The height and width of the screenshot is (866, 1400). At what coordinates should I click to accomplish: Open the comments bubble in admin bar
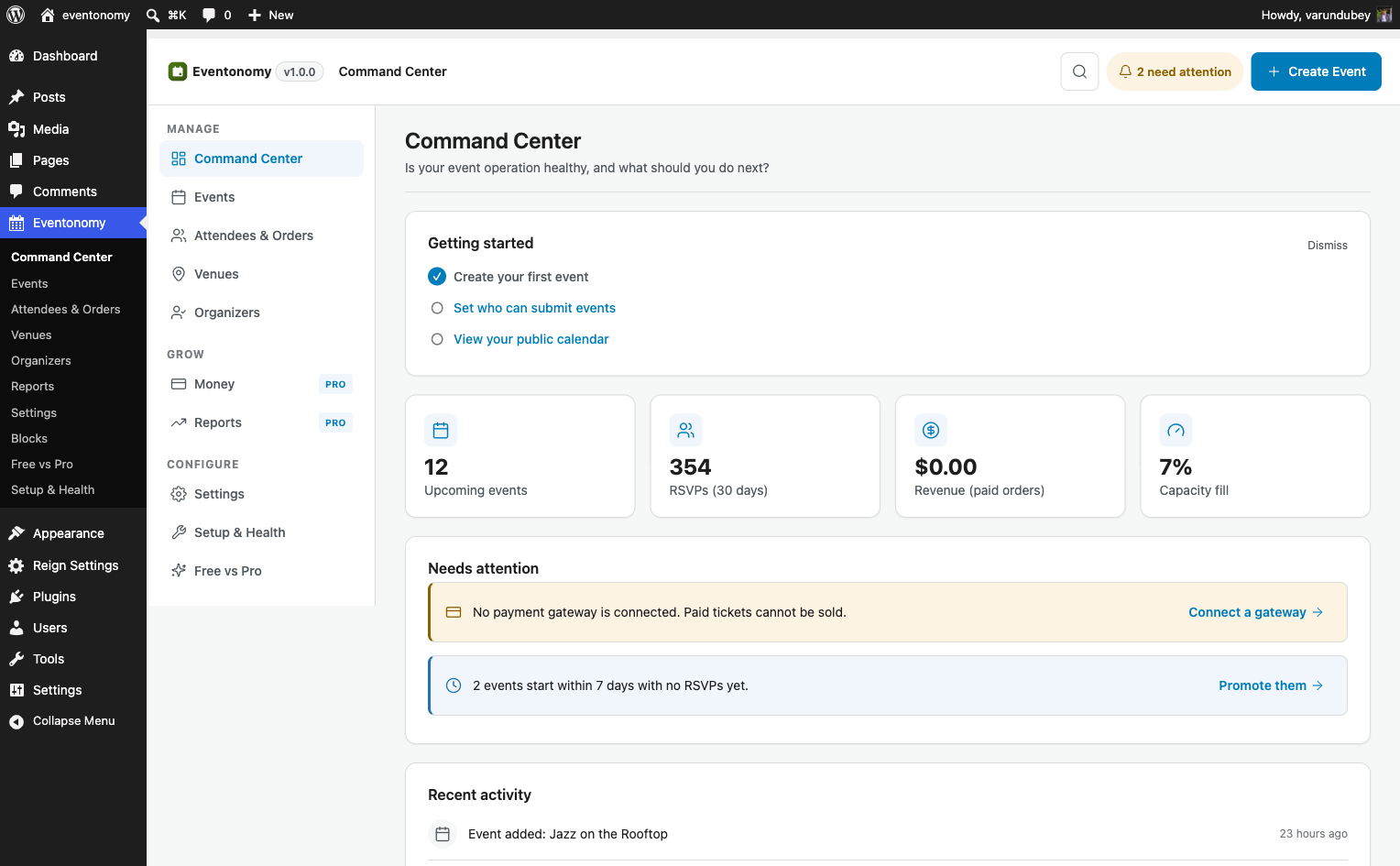click(x=216, y=15)
